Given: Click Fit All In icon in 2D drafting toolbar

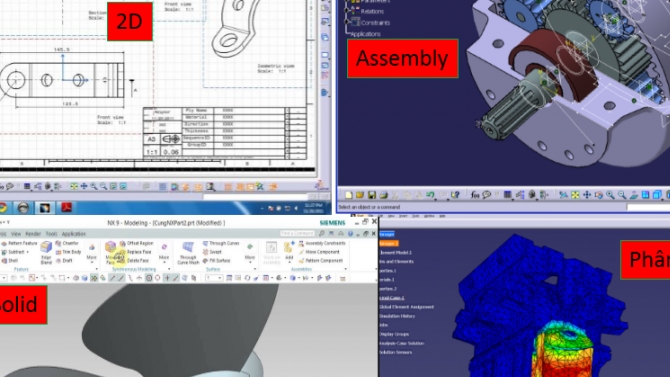Looking at the screenshot, I should point(74,186).
